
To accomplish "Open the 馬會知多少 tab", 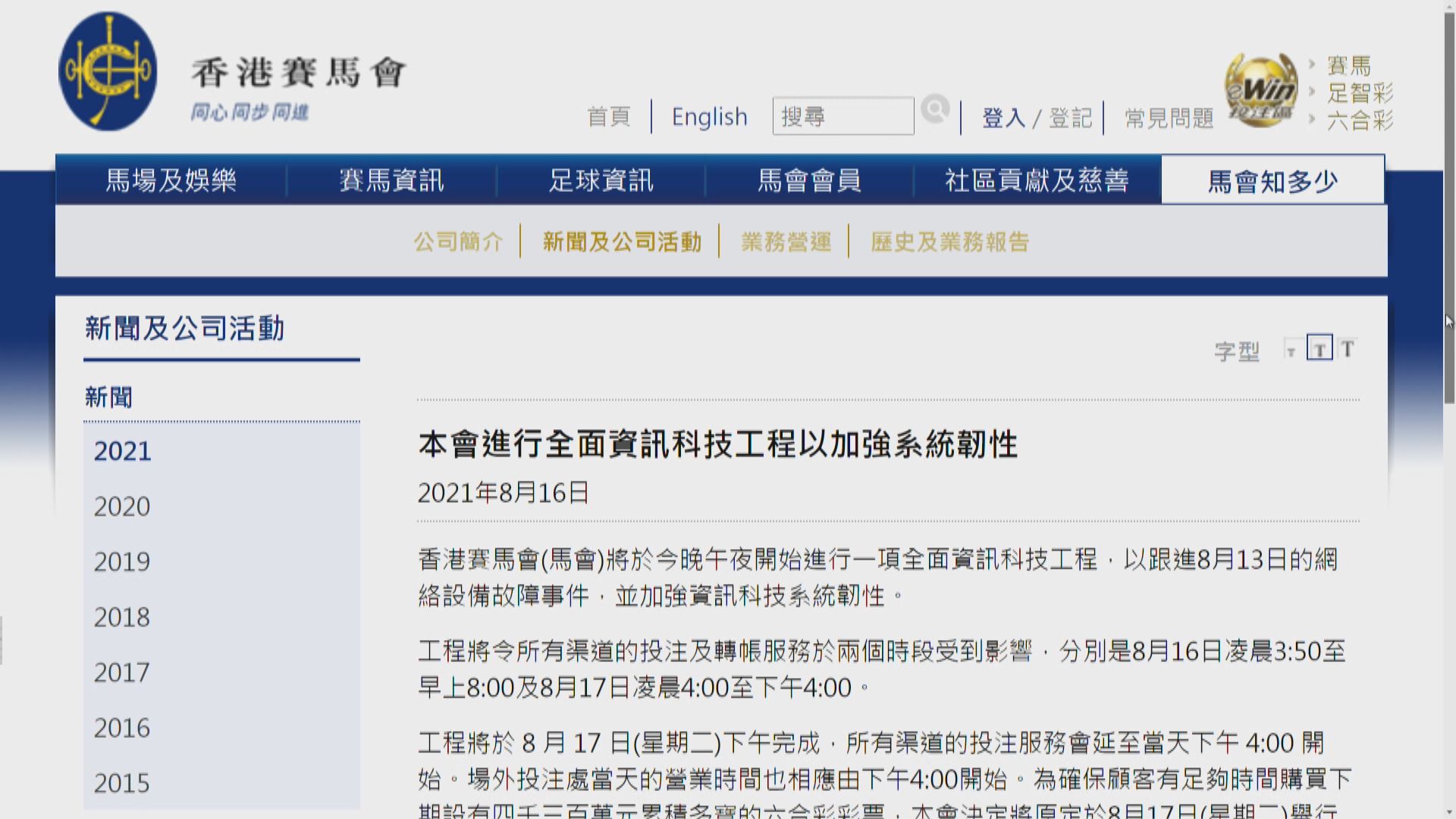I will [1272, 180].
